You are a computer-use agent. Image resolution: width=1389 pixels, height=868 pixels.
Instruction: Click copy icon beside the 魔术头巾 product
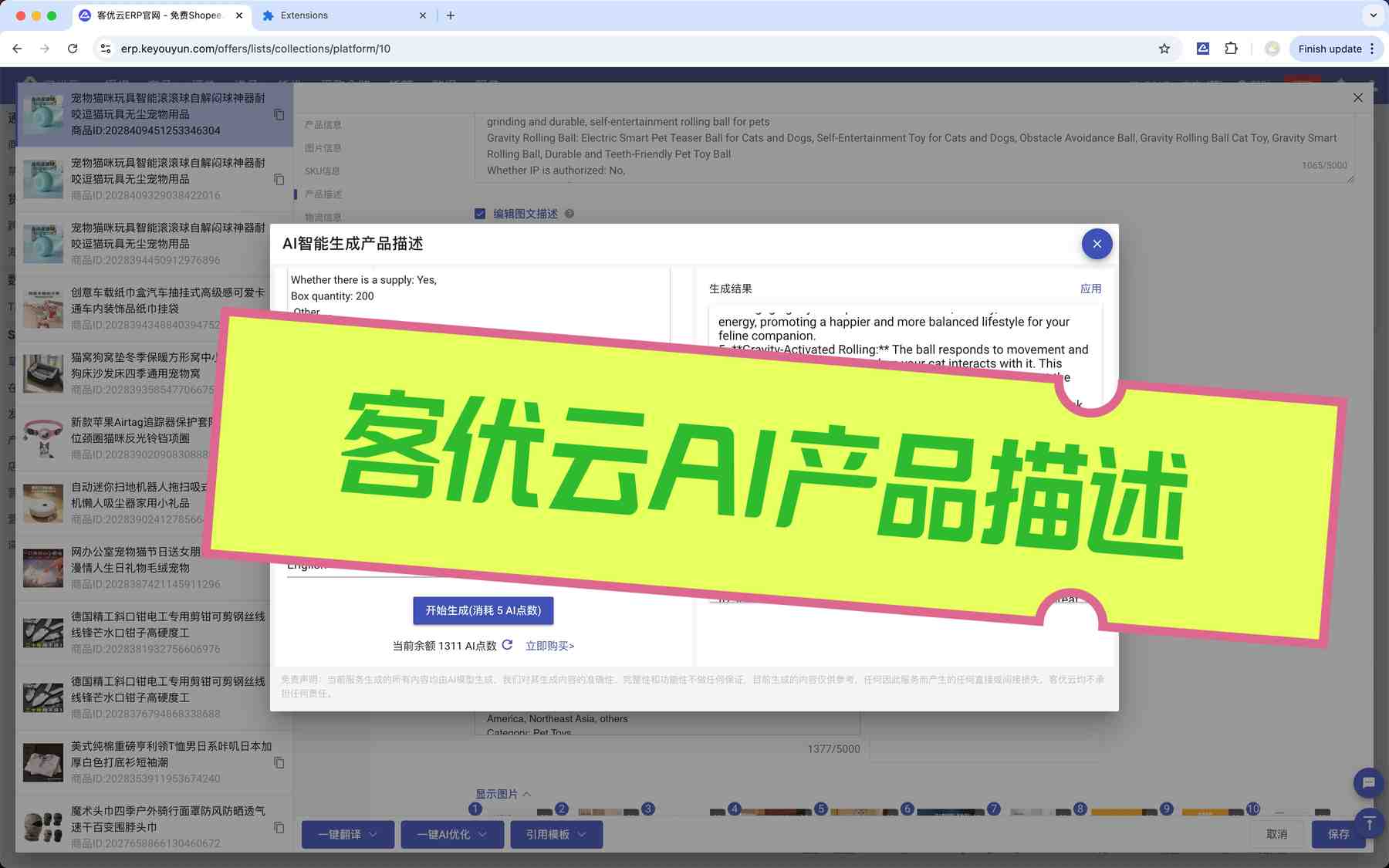(279, 828)
